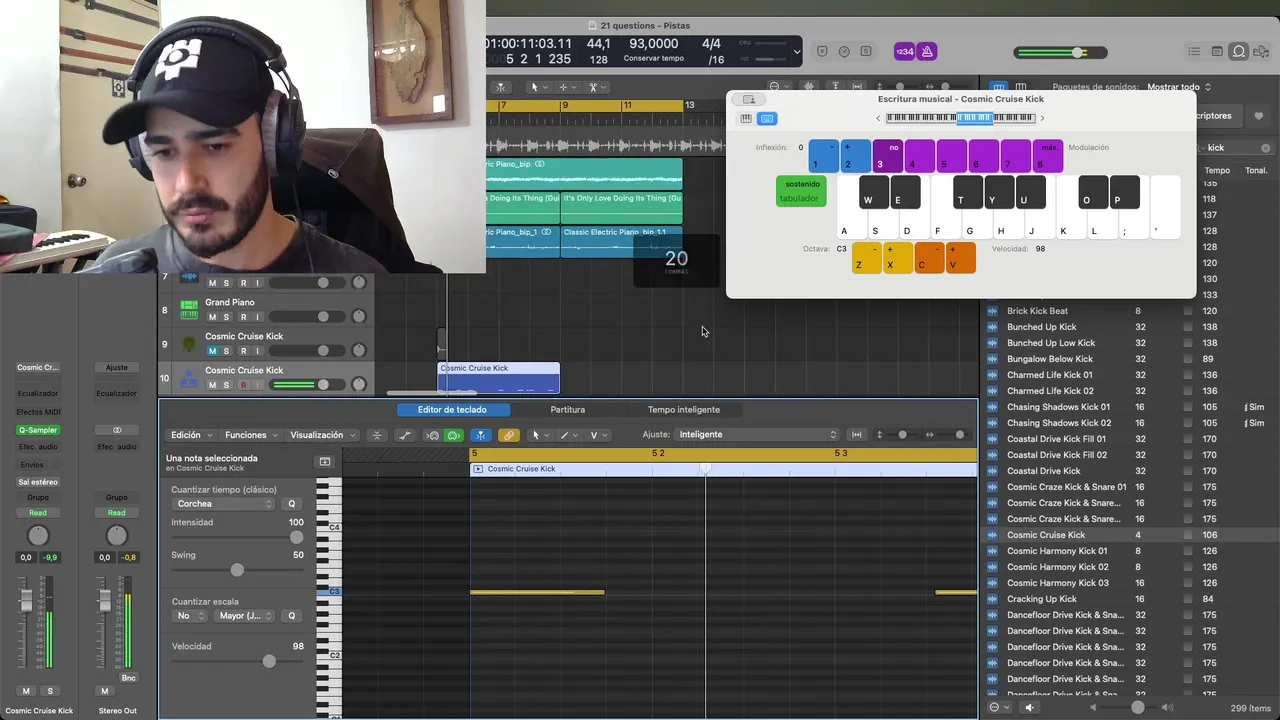
Task: Click the Q time quantize button
Action: (292, 504)
